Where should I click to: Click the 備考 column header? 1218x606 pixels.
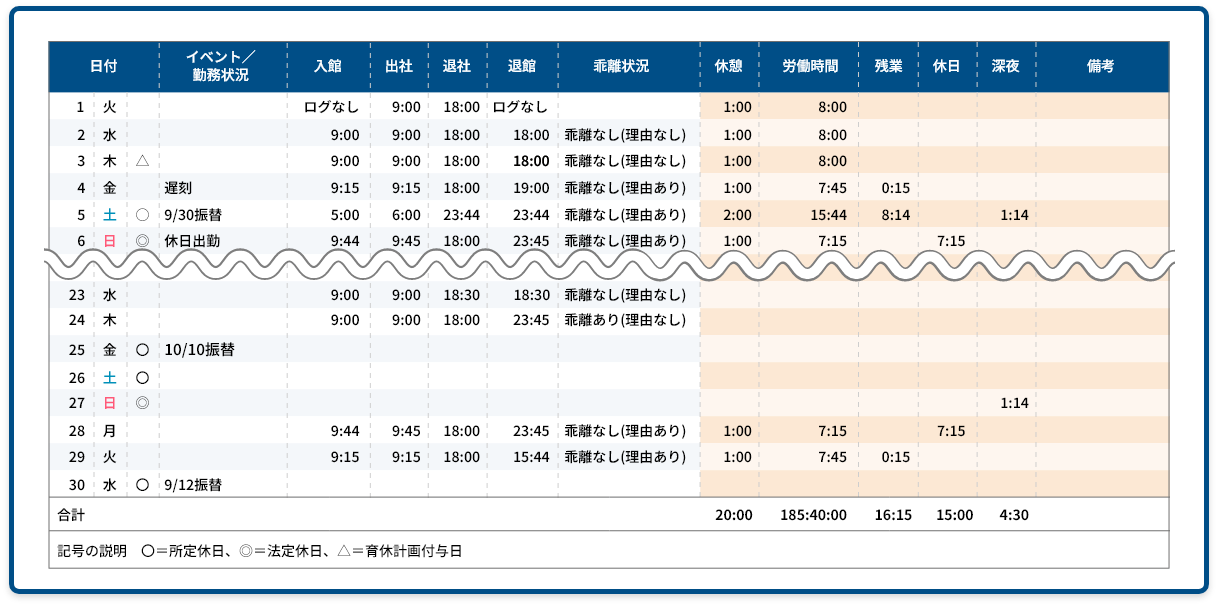1101,67
